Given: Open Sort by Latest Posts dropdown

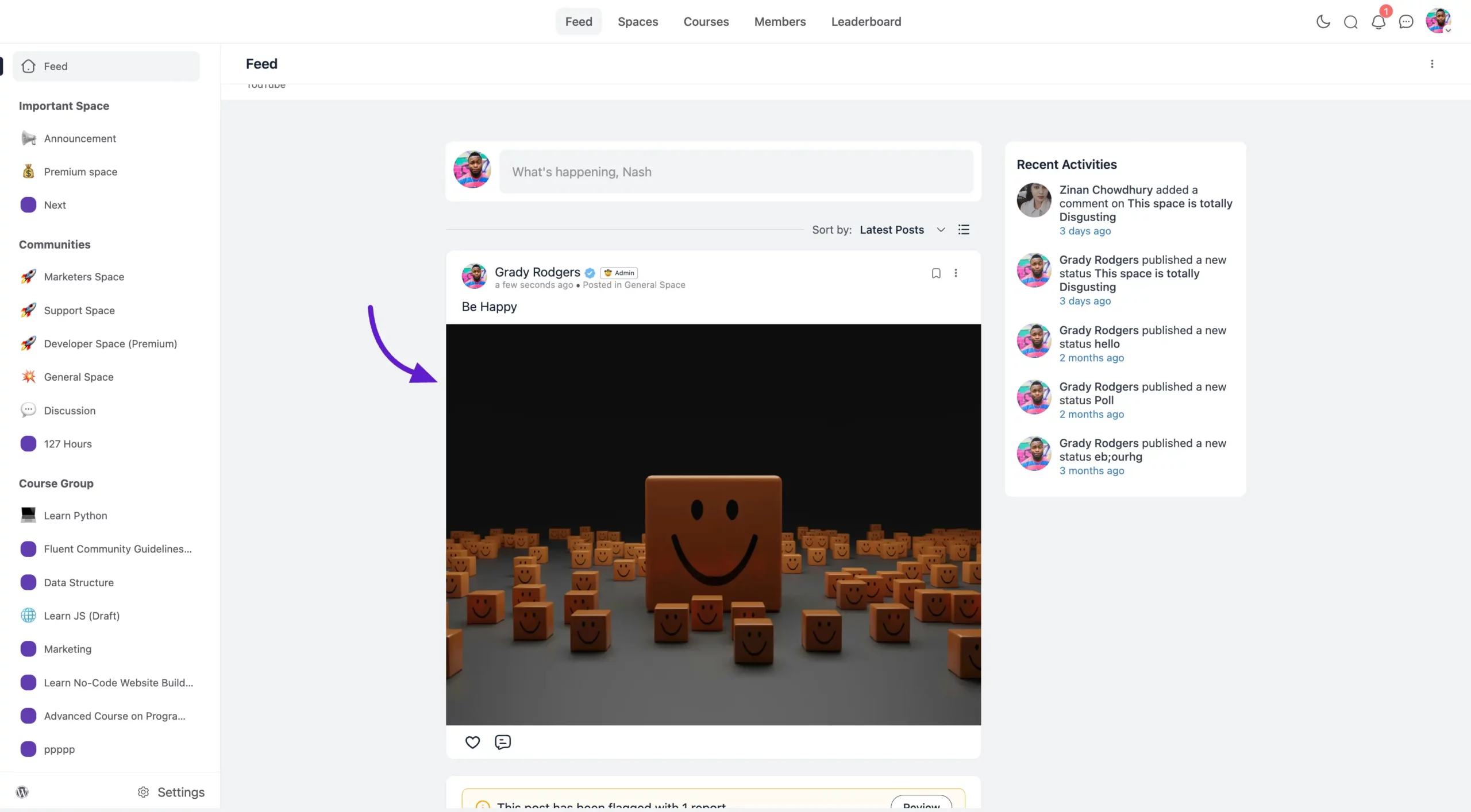Looking at the screenshot, I should [x=902, y=230].
